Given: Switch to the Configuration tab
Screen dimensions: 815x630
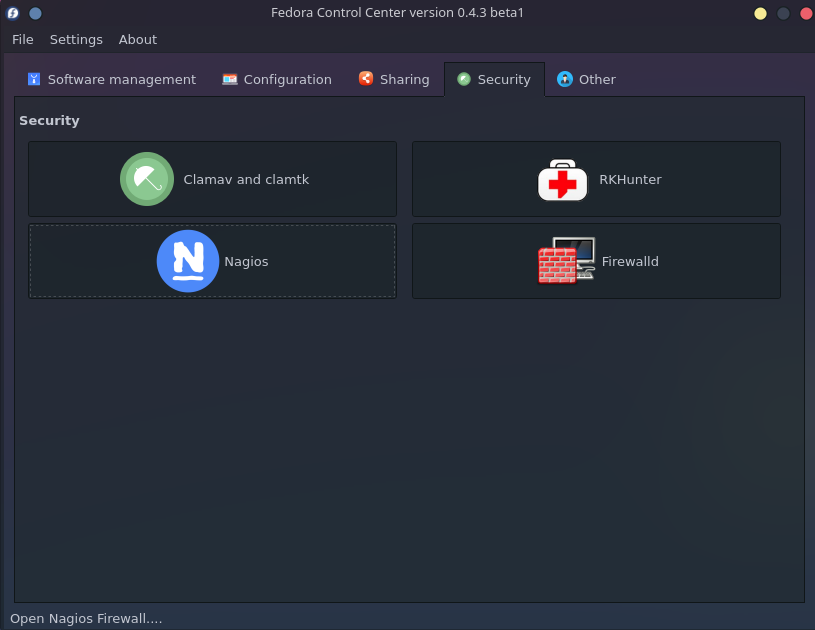Looking at the screenshot, I should [277, 79].
